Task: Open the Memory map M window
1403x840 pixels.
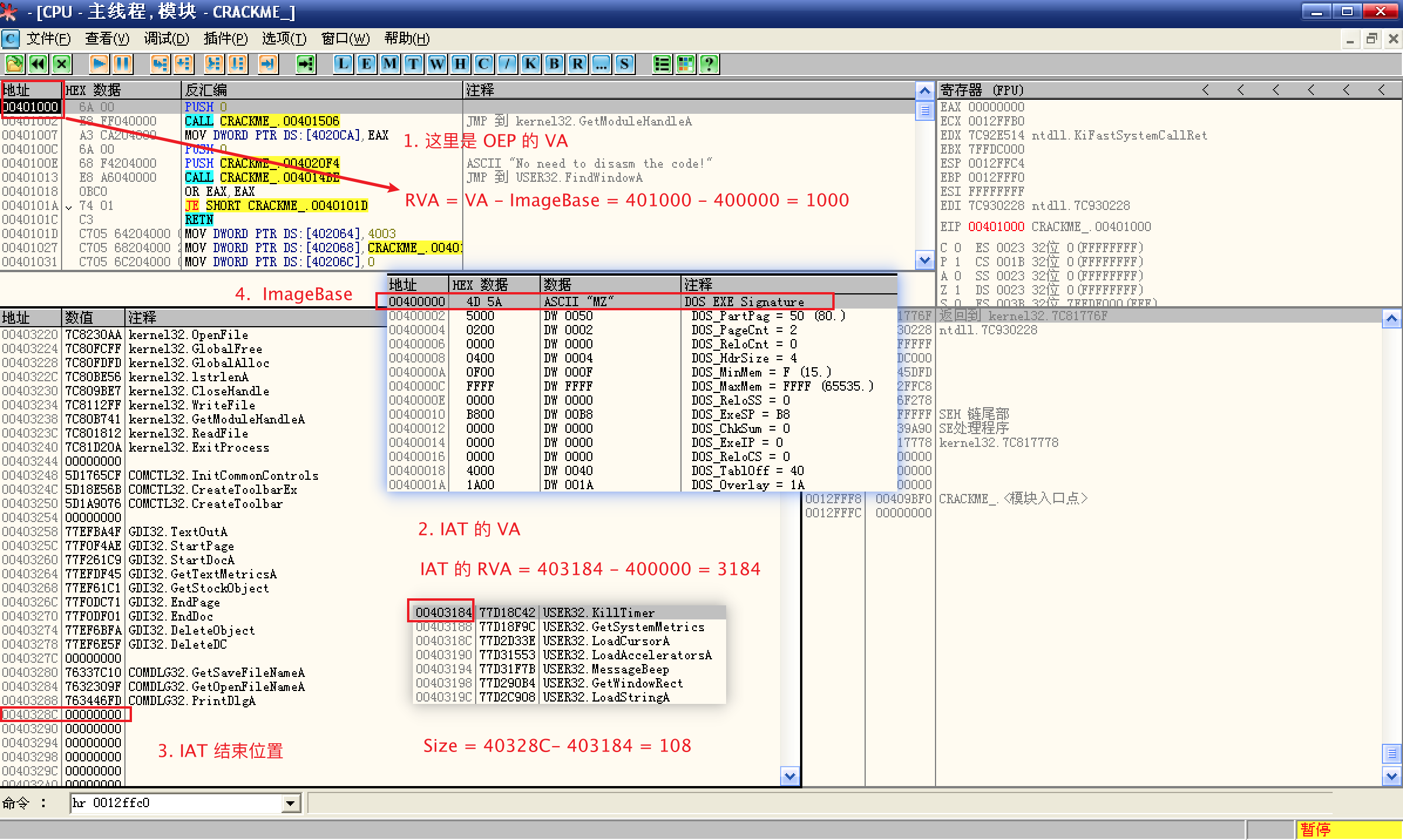Action: point(390,63)
